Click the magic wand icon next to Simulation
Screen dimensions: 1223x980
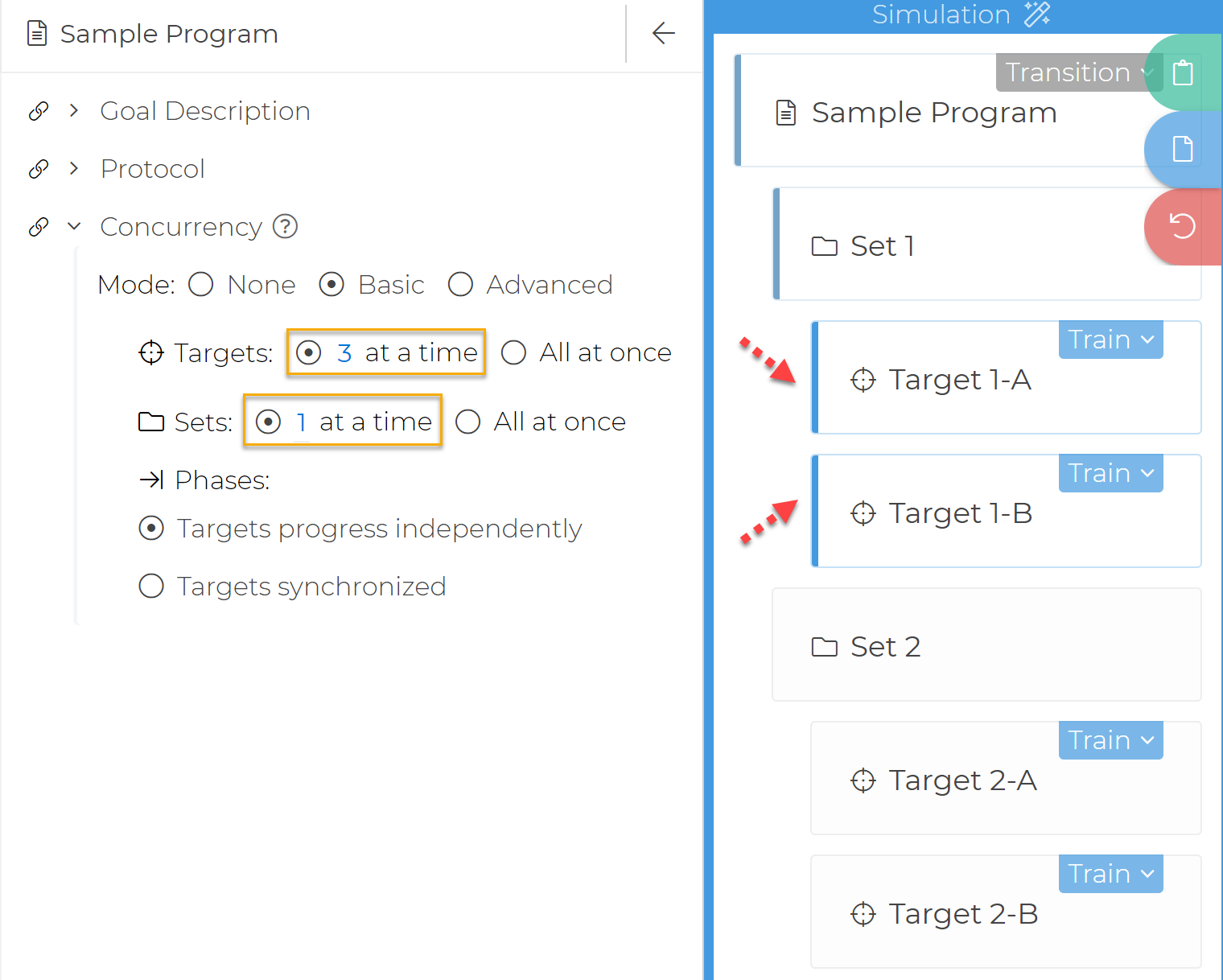pos(1037,14)
